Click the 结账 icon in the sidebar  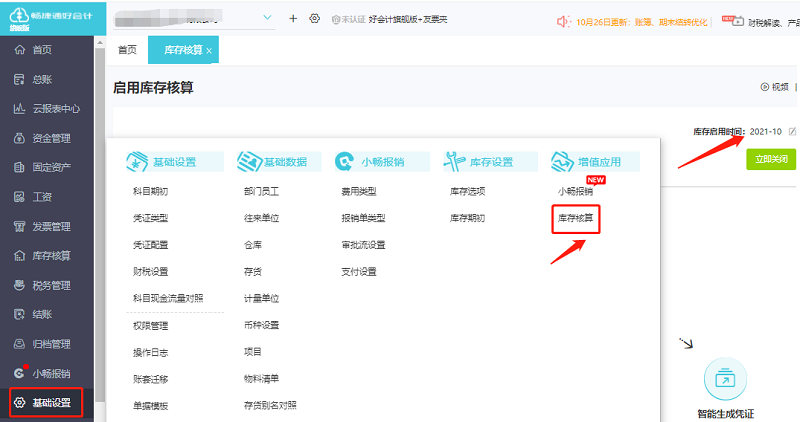coord(19,314)
